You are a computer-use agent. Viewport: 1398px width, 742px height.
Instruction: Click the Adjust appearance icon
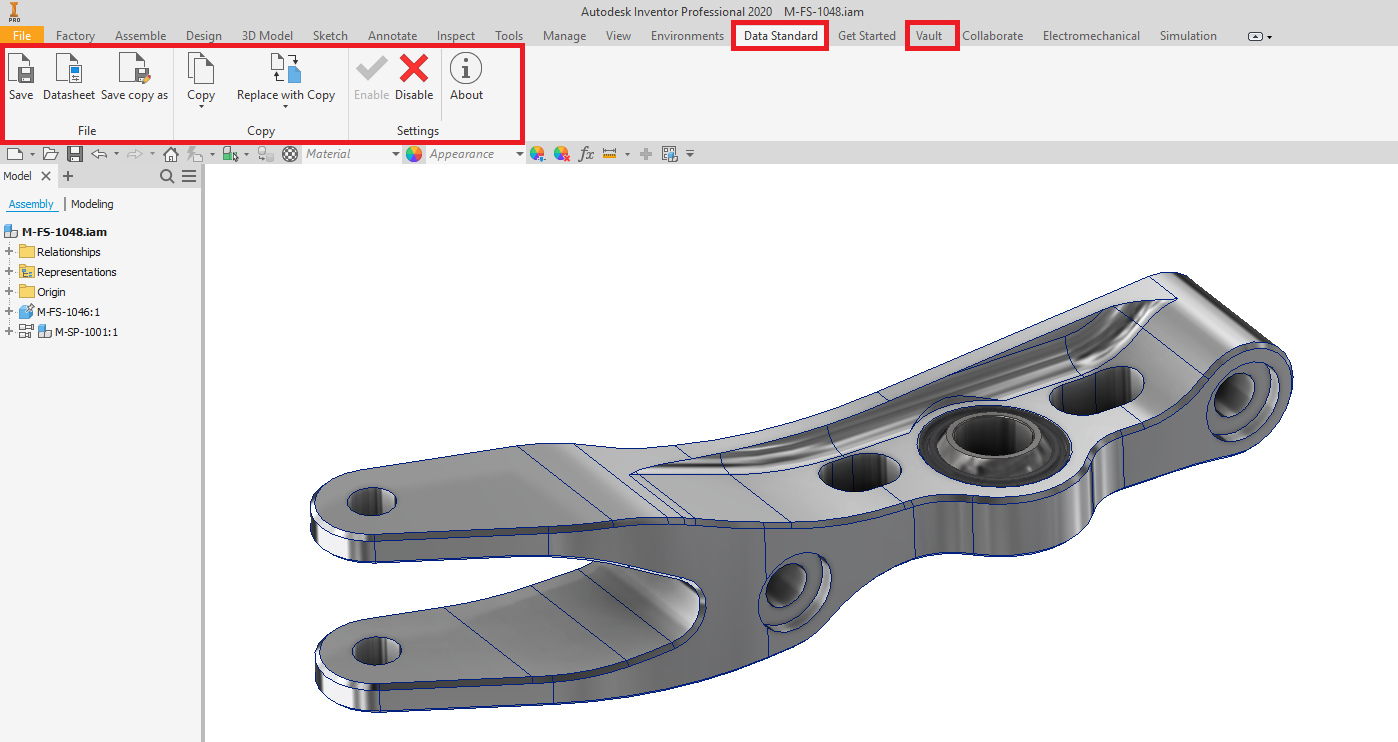[x=537, y=154]
